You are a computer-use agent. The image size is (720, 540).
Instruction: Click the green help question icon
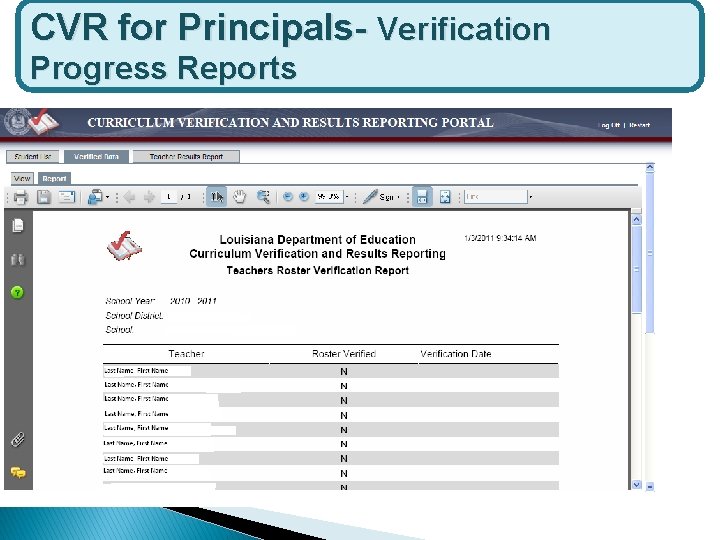tap(17, 292)
